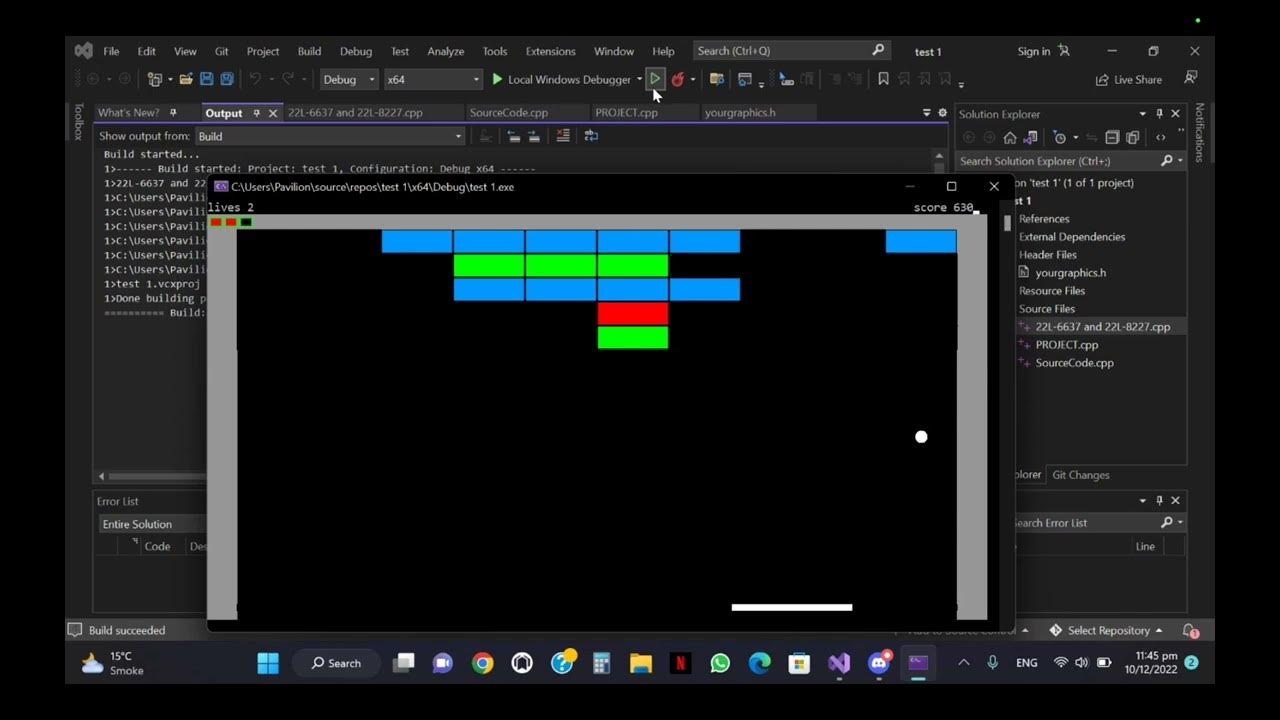The width and height of the screenshot is (1280, 720).
Task: Open the Build menu
Action: pyautogui.click(x=309, y=51)
